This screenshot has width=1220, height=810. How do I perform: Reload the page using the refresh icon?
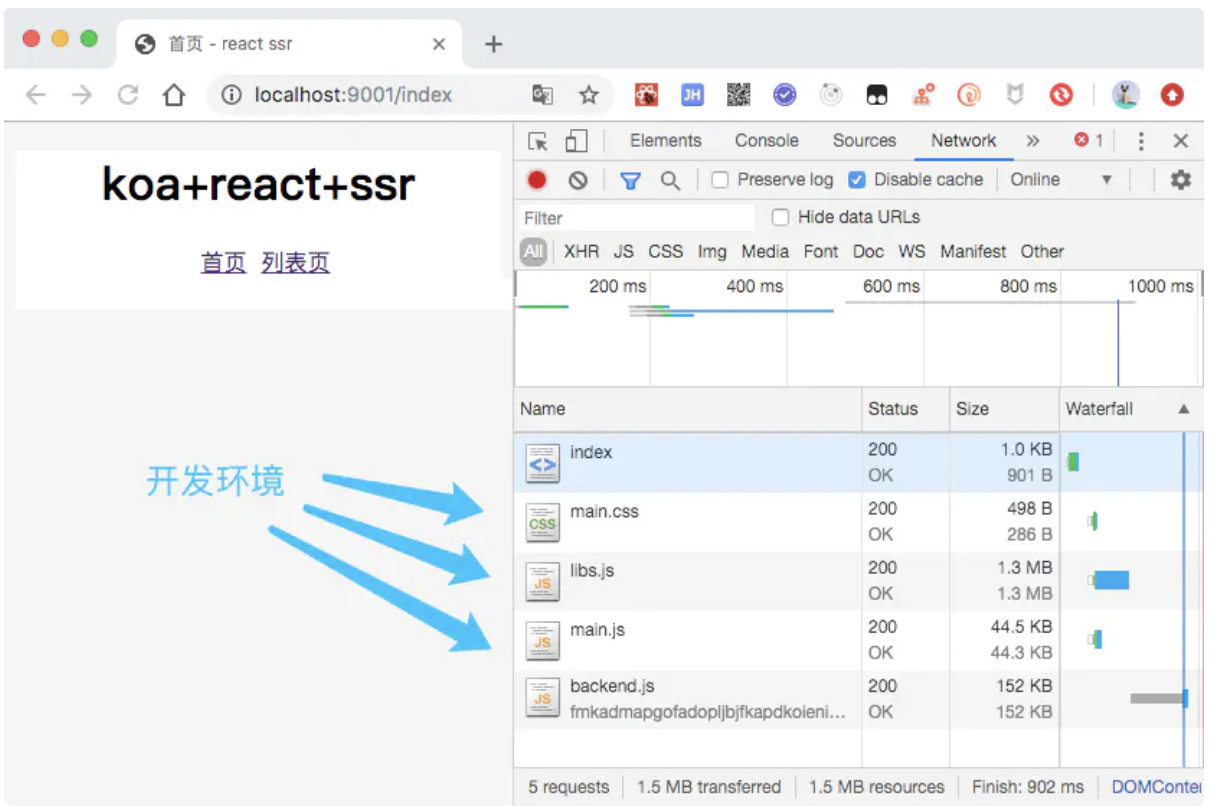[x=128, y=95]
